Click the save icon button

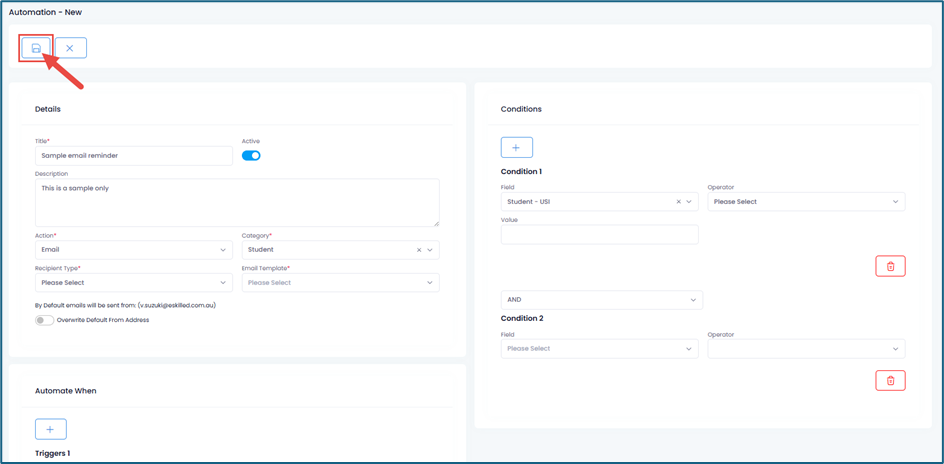coord(36,48)
